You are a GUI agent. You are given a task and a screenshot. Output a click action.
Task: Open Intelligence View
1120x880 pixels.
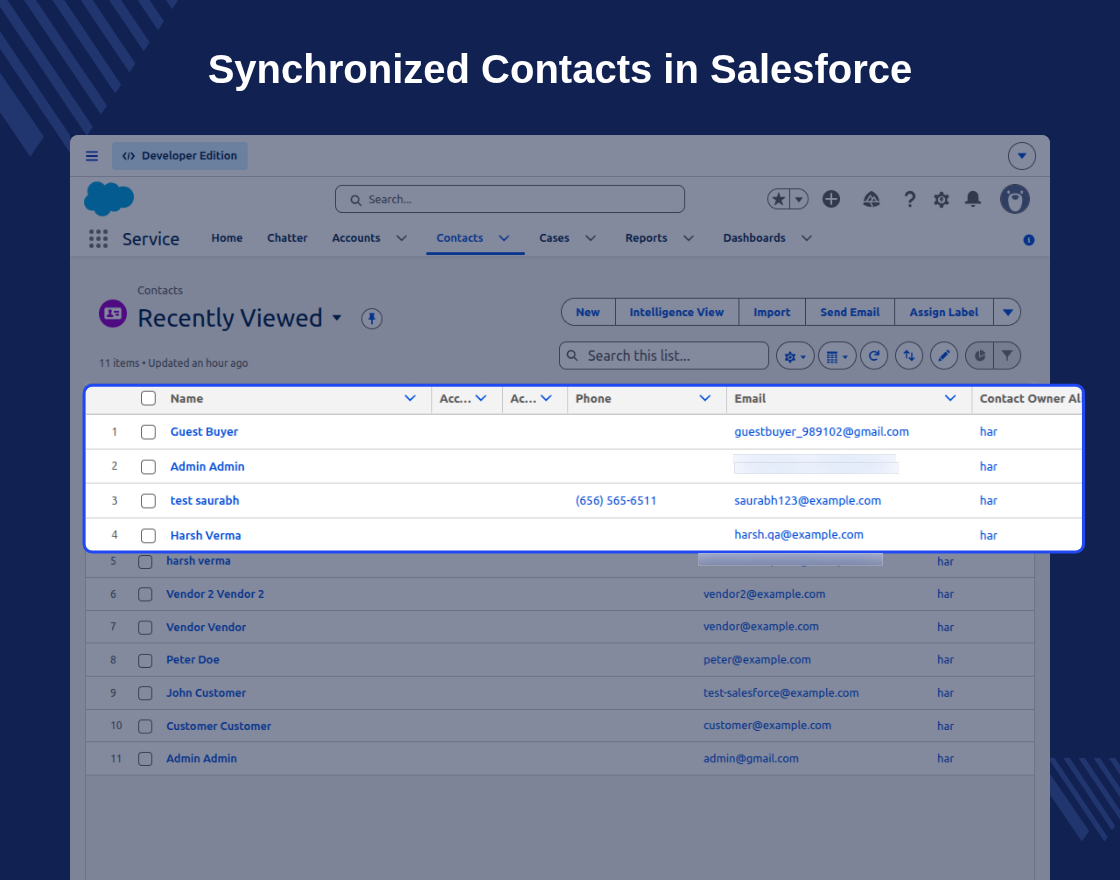[x=676, y=312]
